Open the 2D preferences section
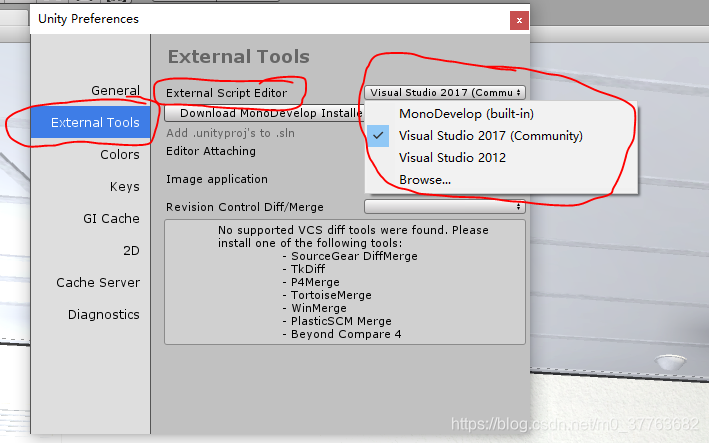The image size is (709, 443). click(x=131, y=251)
